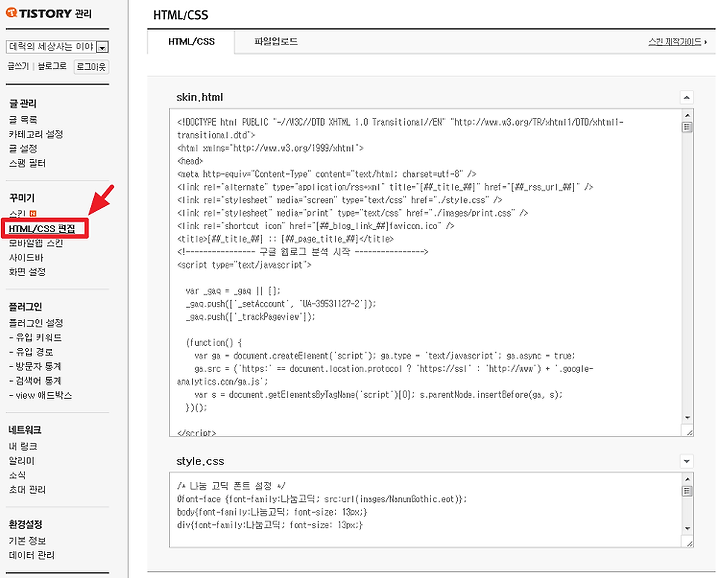Collapse the skin.html section
Screen dimensions: 720x578
pyautogui.click(x=686, y=97)
